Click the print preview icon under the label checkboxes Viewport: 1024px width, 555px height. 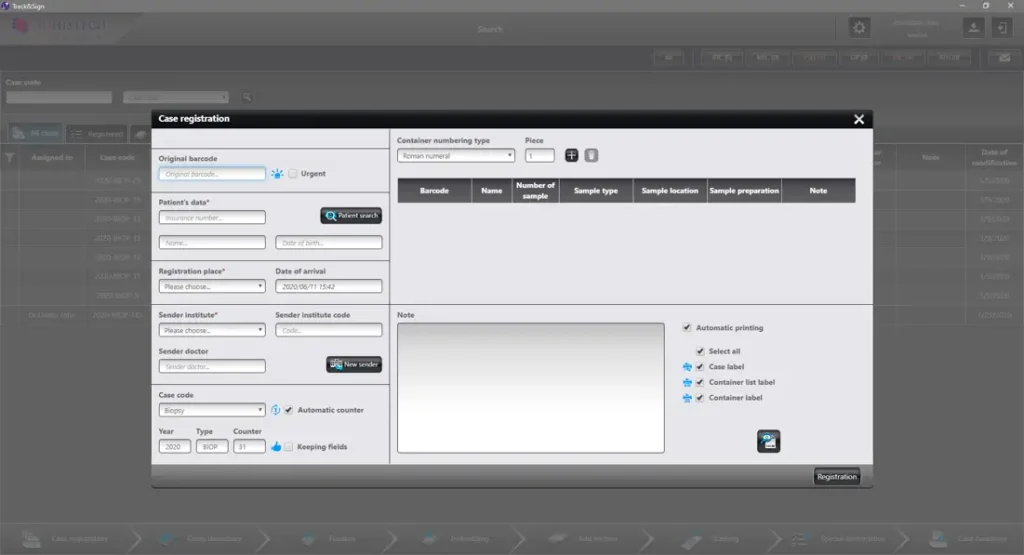769,441
